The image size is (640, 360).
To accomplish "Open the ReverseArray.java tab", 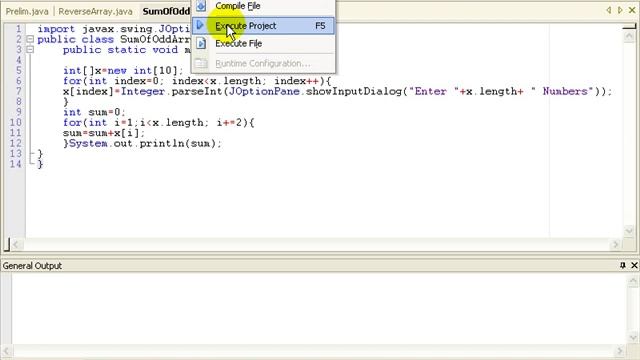I will (95, 11).
